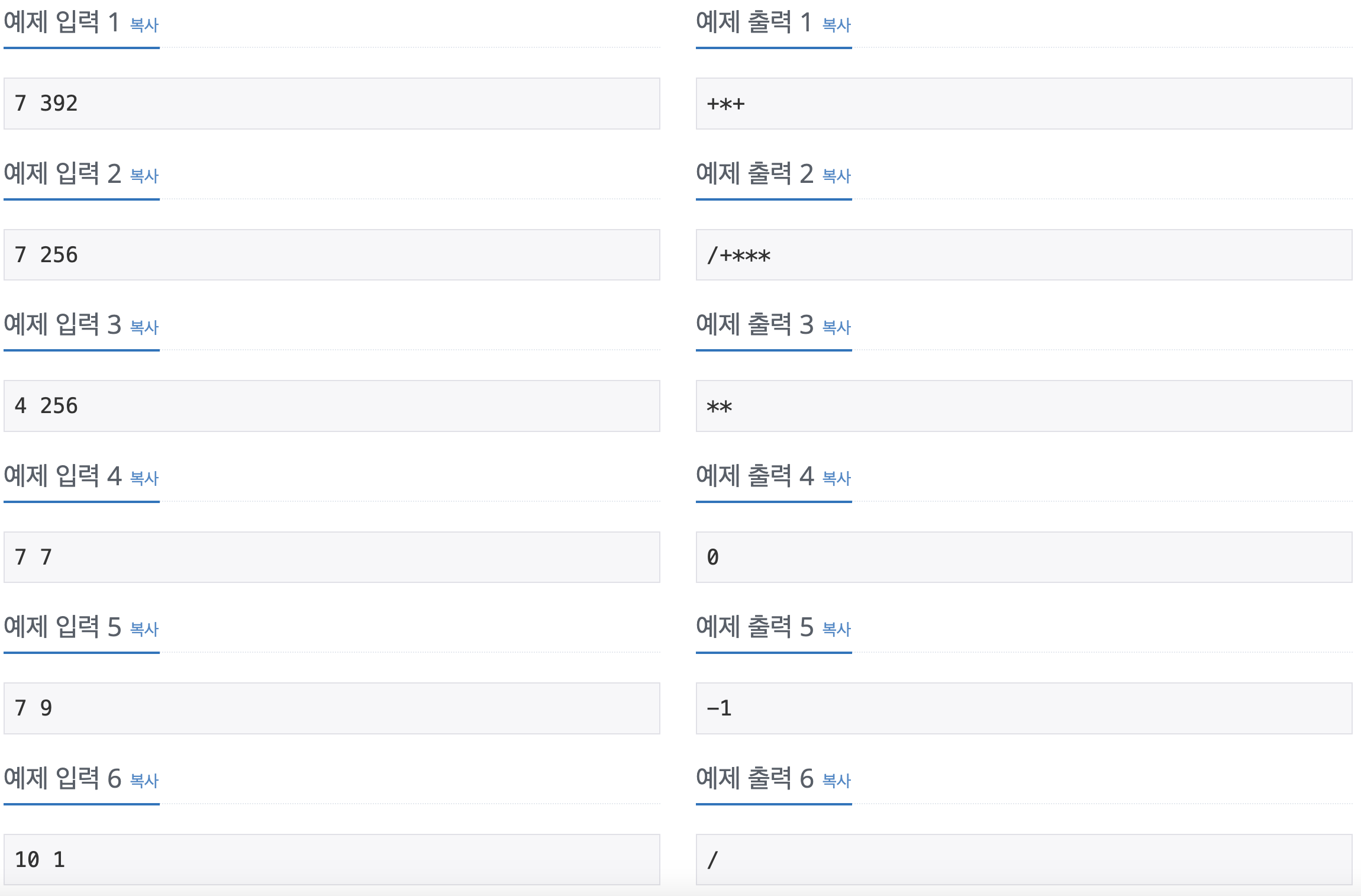Click 복사 link beside 예제 입력 2
This screenshot has height=896, width=1361.
tap(144, 176)
